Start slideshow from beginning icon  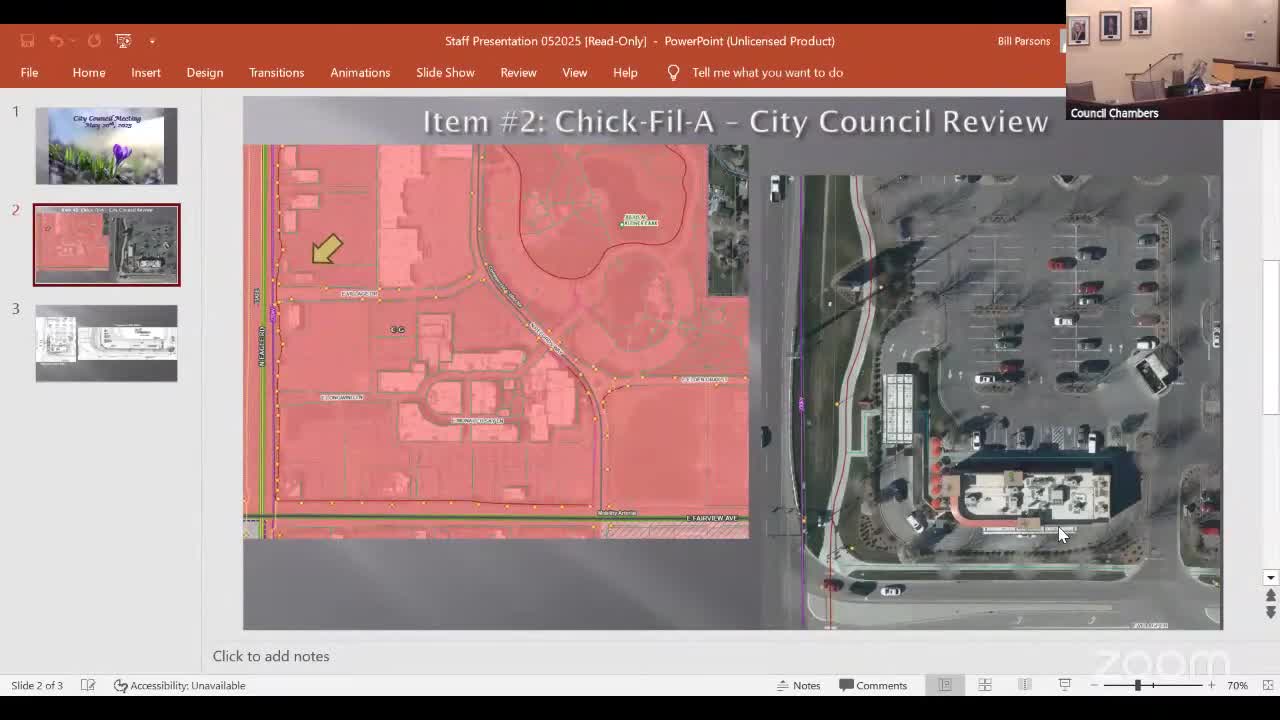point(123,41)
